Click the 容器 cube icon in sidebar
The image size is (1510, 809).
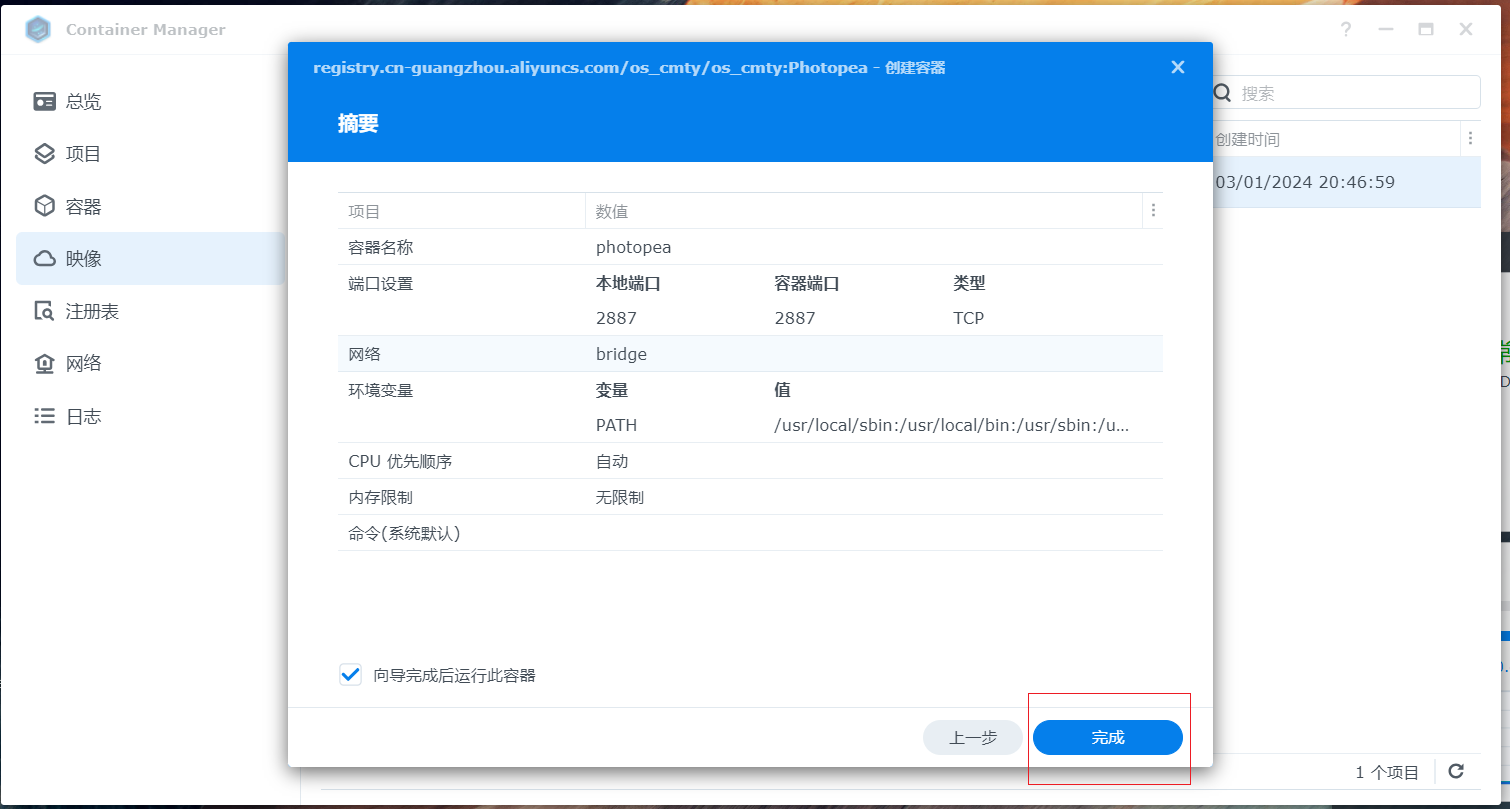pyautogui.click(x=44, y=207)
